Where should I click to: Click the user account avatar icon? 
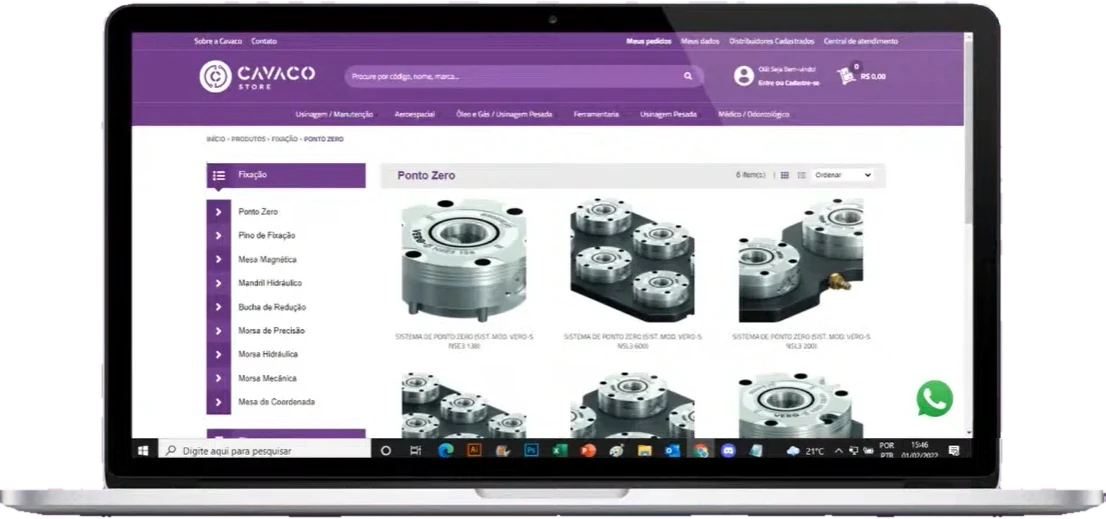point(743,76)
